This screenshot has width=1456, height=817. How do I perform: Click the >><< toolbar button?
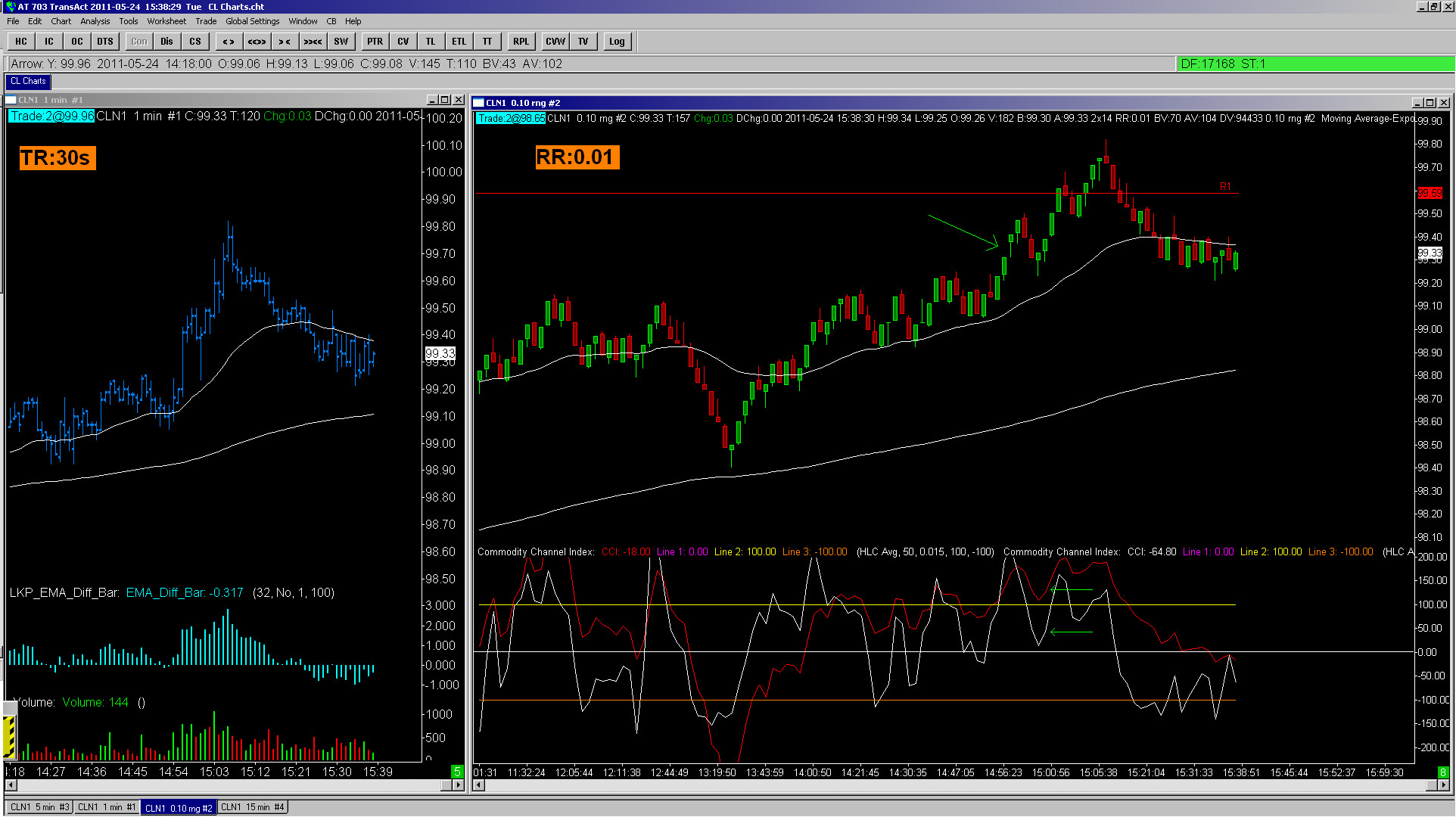coord(313,42)
